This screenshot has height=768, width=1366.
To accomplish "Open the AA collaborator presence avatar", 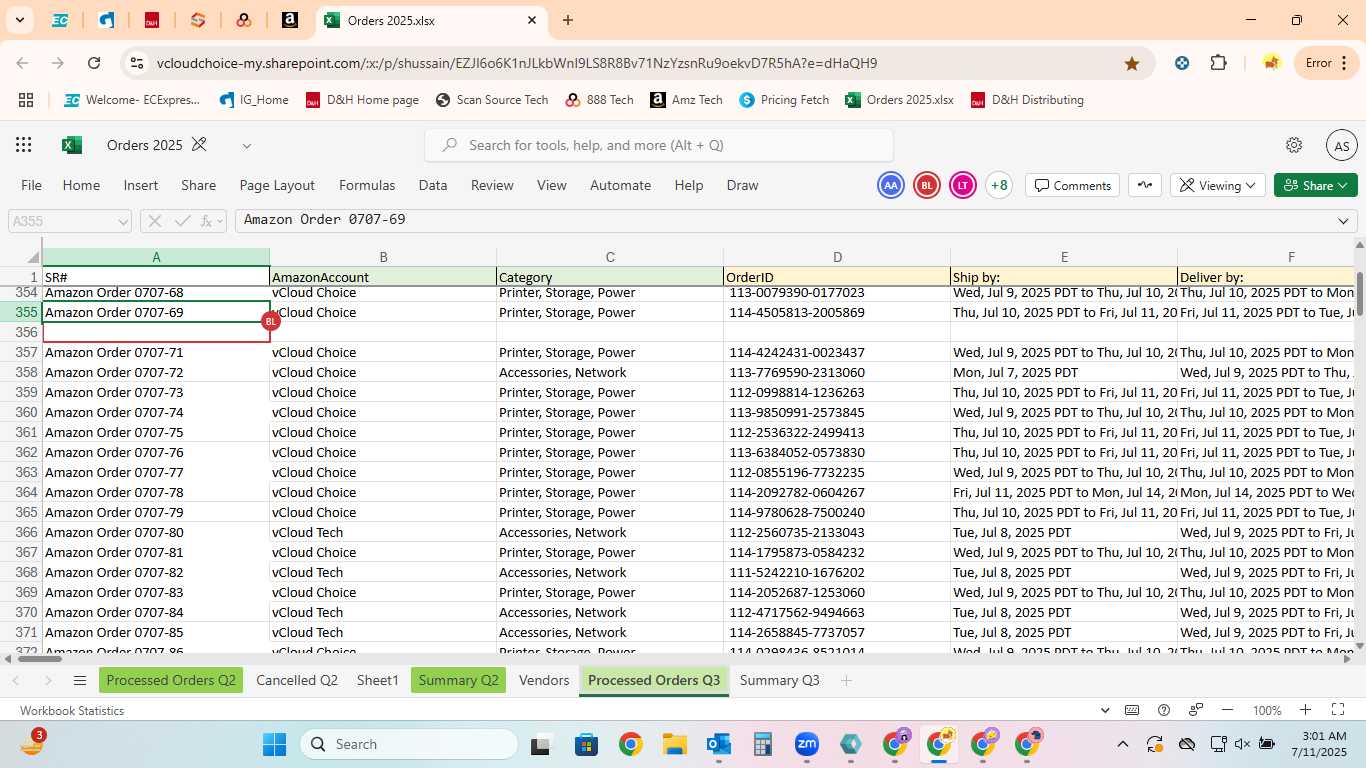I will pyautogui.click(x=891, y=185).
